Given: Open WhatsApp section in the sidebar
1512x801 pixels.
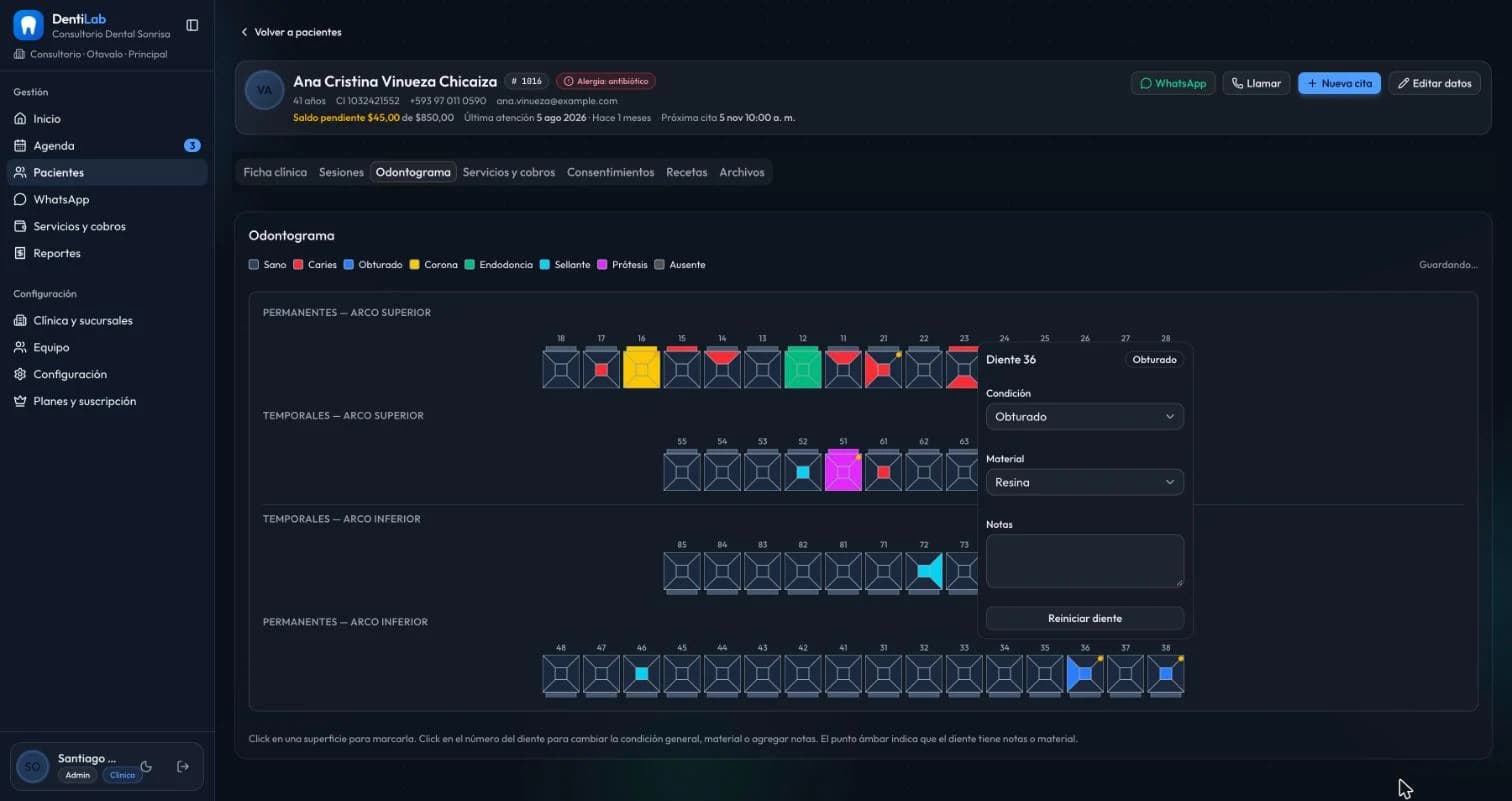Looking at the screenshot, I should pos(107,199).
